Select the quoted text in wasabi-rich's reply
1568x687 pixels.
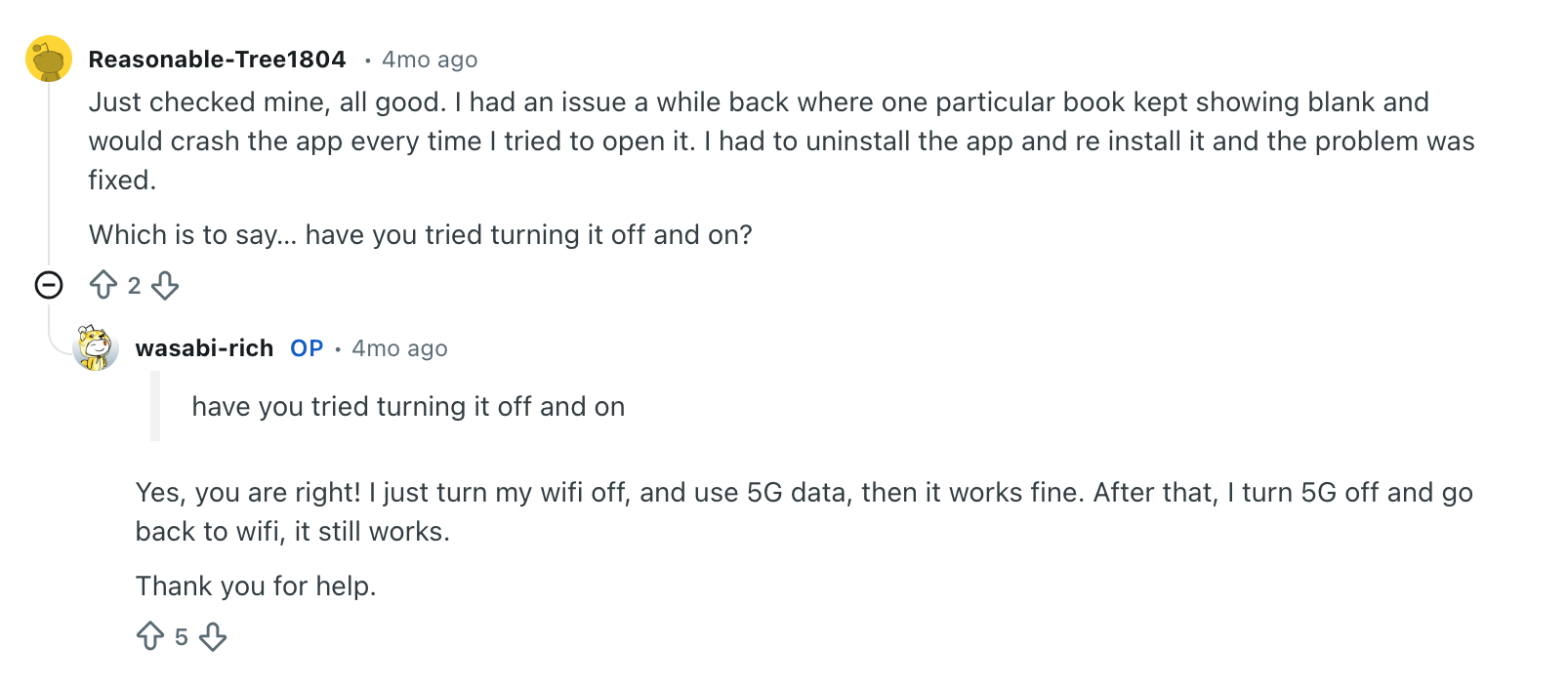[409, 407]
